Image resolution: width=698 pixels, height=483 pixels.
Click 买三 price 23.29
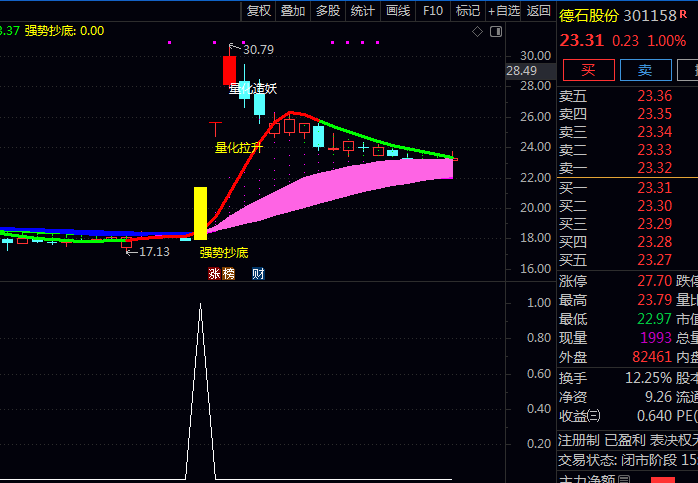point(654,223)
